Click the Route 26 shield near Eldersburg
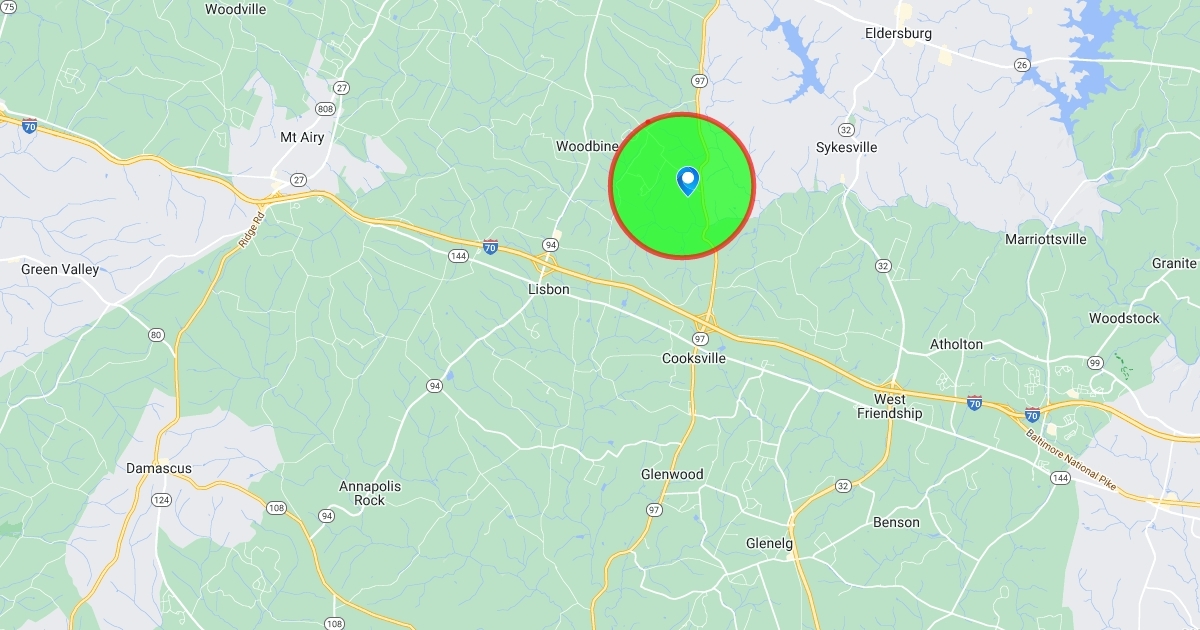This screenshot has height=630, width=1200. (1021, 65)
